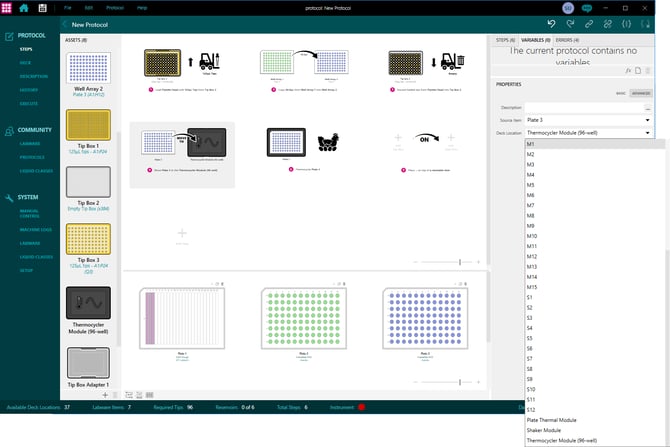This screenshot has width=670, height=447.
Task: Select the Eject Tips forklift step
Action: tap(426, 71)
